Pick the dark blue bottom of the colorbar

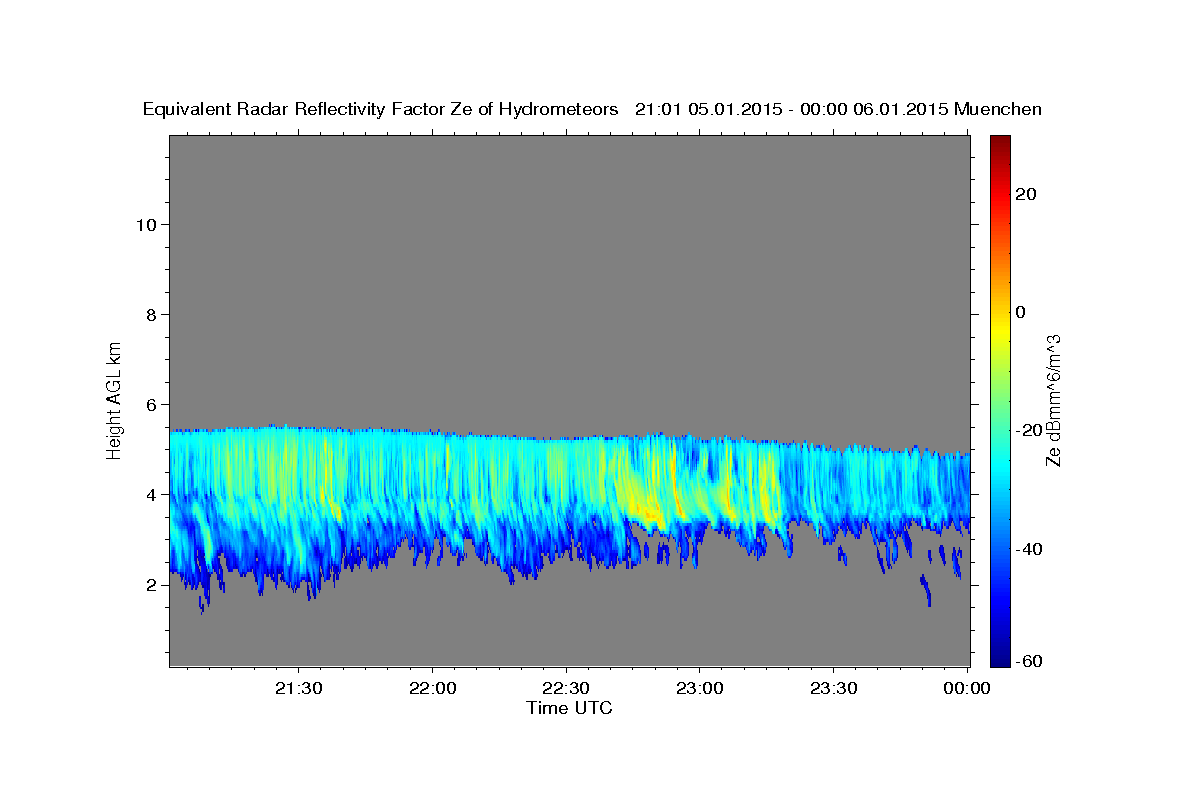[x=1000, y=657]
